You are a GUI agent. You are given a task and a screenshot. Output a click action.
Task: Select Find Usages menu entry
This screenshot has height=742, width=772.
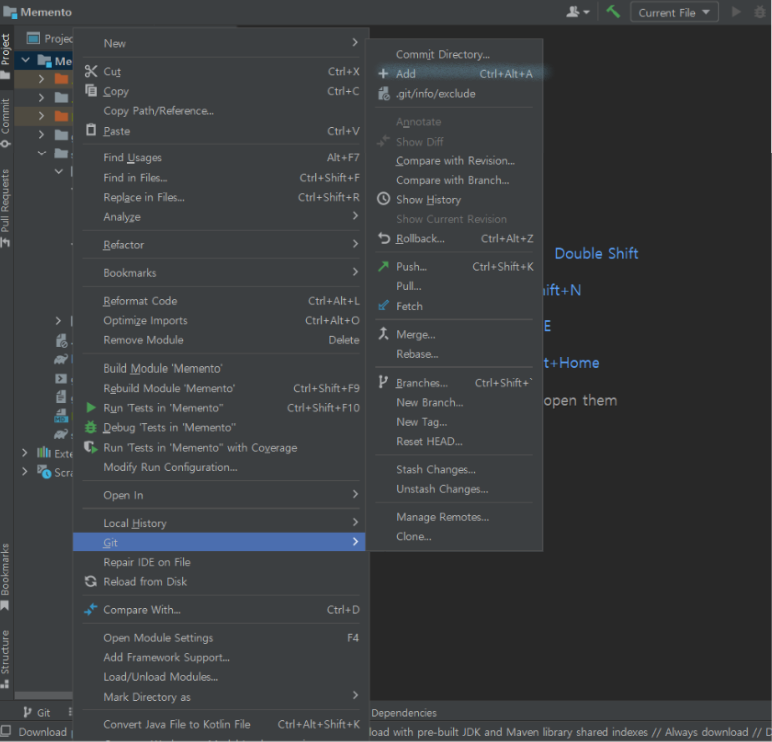(220, 158)
